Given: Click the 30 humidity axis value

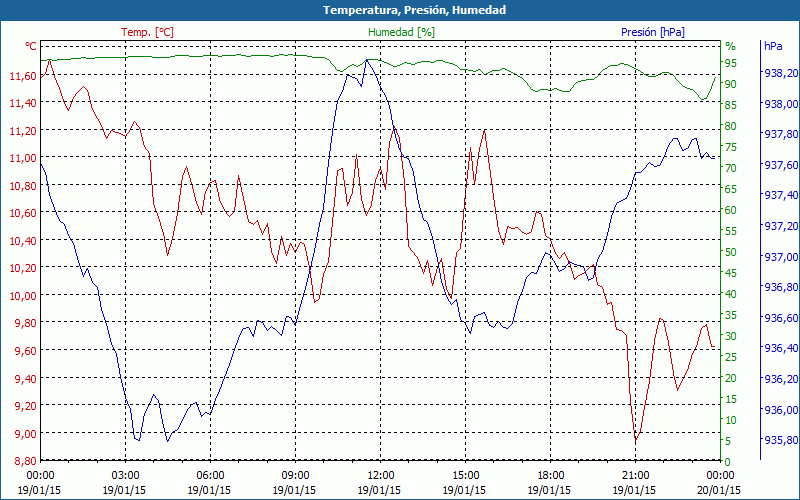Looking at the screenshot, I should coord(731,336).
